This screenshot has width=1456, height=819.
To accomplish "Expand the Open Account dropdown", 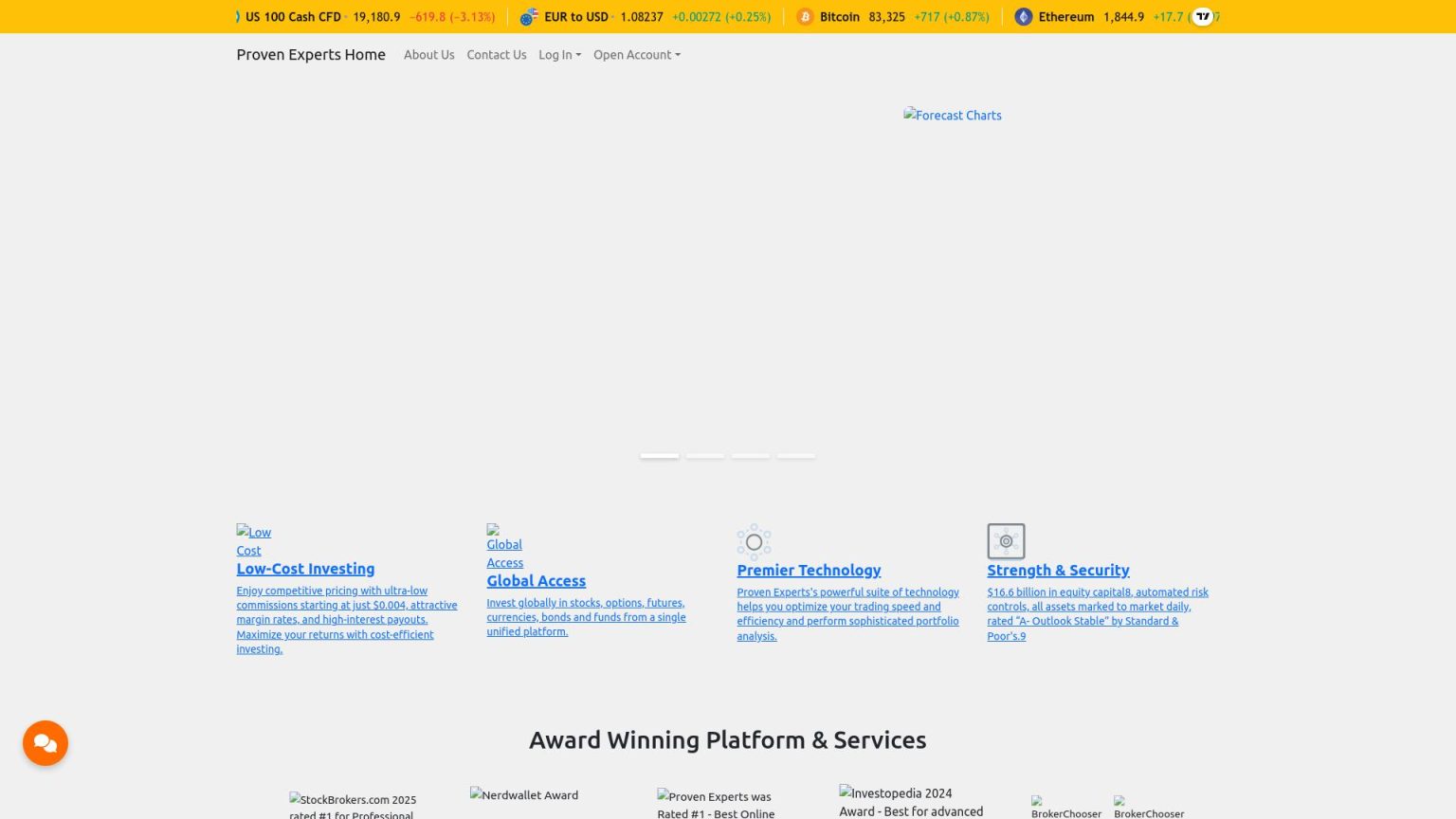I will pyautogui.click(x=636, y=55).
